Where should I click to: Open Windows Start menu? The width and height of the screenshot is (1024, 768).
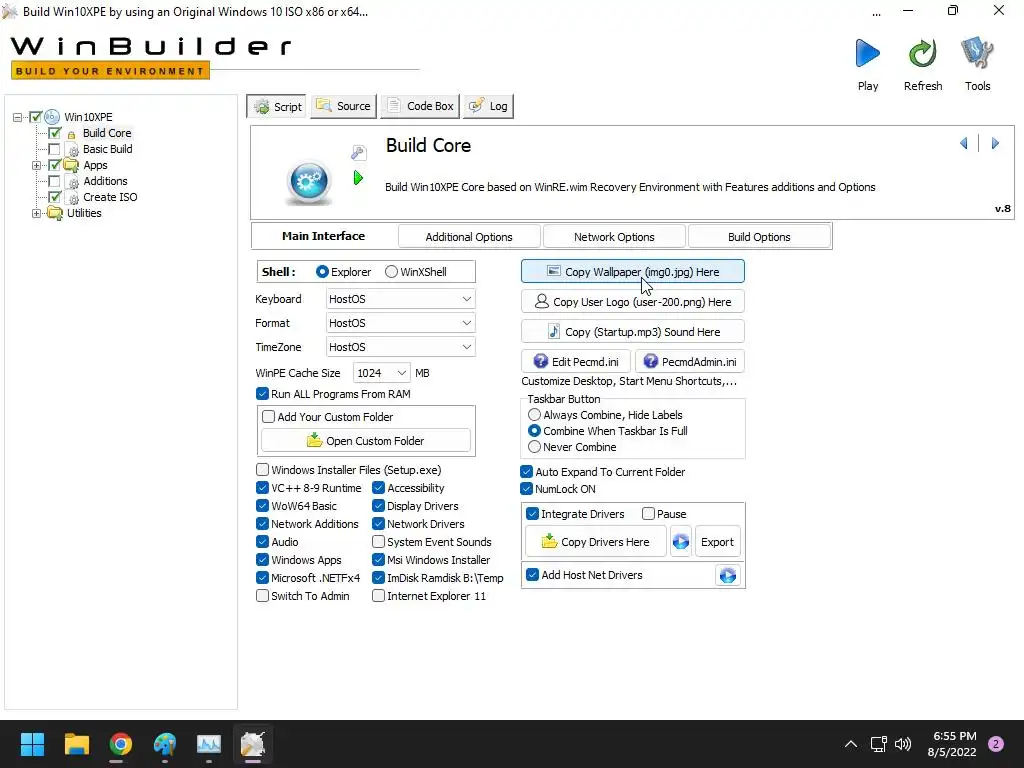32,744
